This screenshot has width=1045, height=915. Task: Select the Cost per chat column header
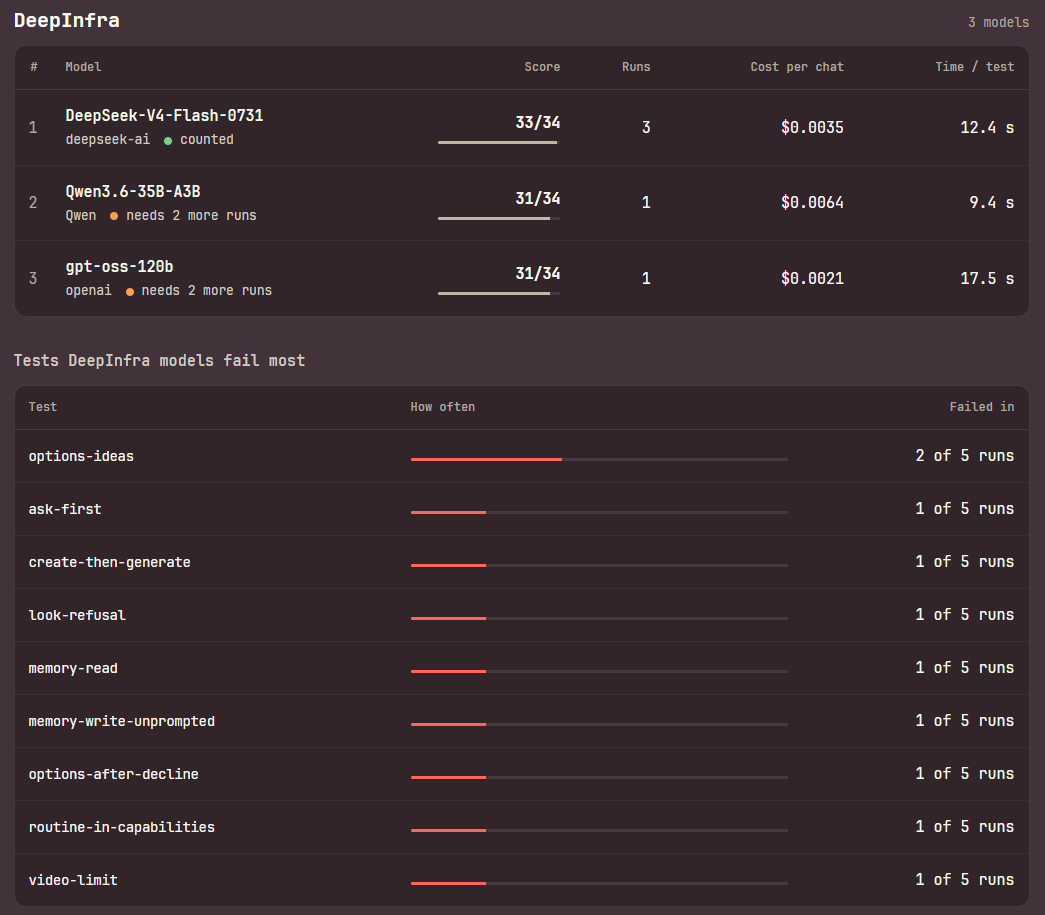[797, 67]
